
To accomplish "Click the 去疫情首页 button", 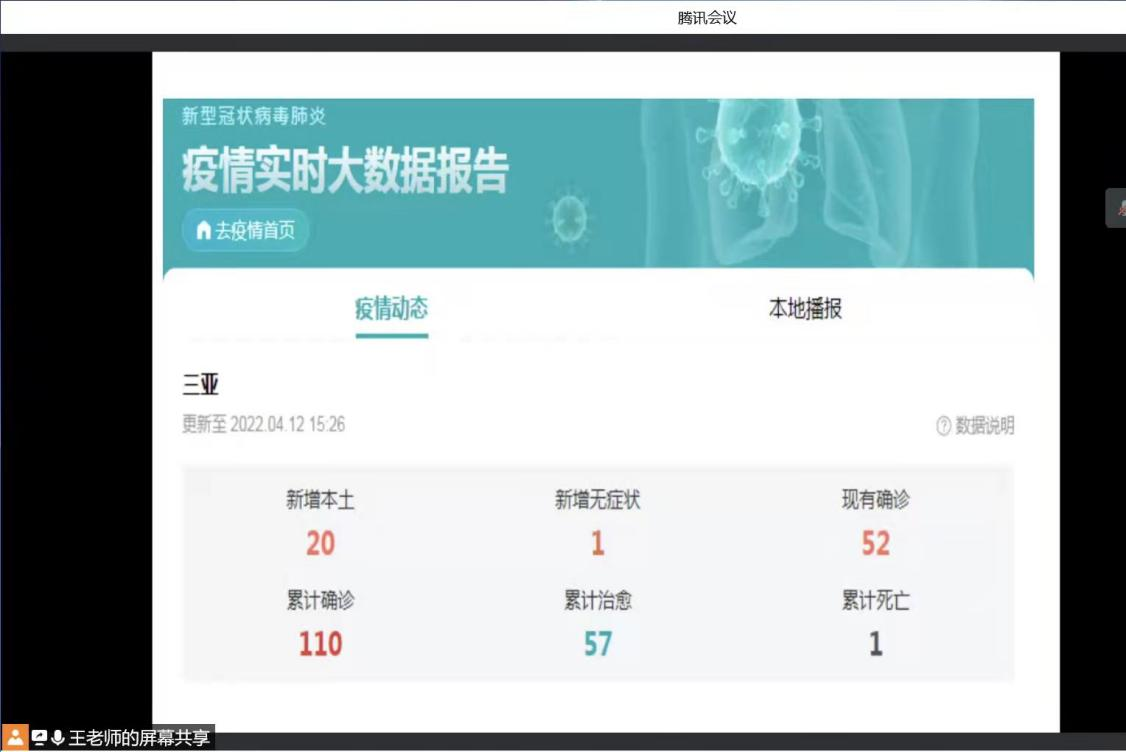I will click(246, 231).
